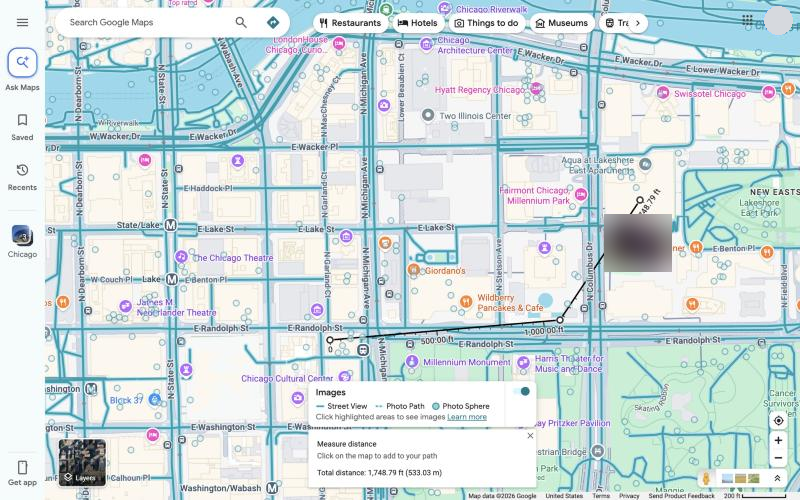
Task: Click the Washington/Wabash station icon
Action: [272, 488]
